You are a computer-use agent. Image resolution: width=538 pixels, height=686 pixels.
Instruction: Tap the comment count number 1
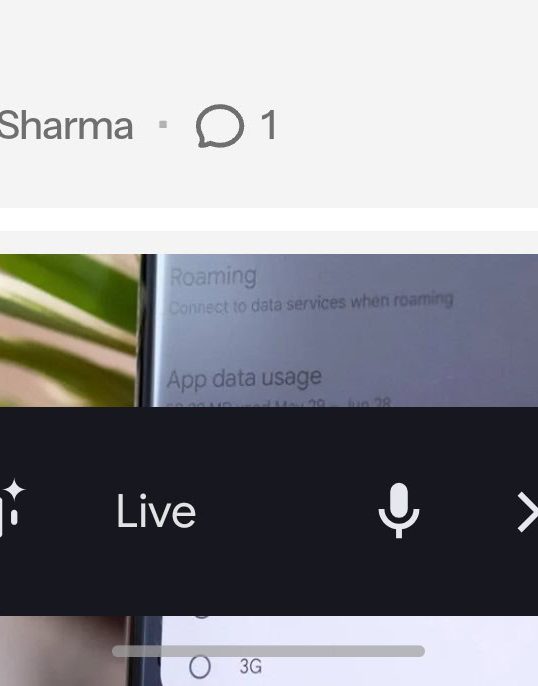tap(269, 126)
